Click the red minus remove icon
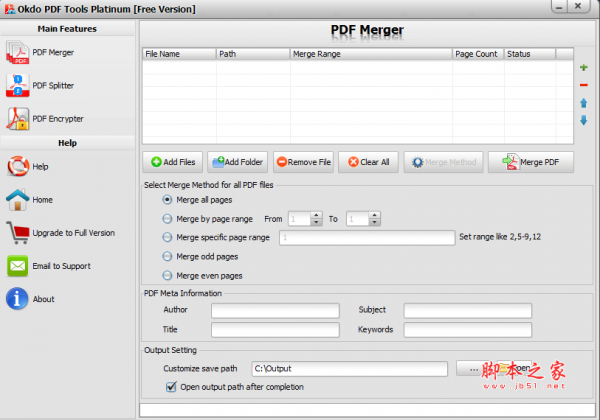This screenshot has width=600, height=420. [584, 85]
